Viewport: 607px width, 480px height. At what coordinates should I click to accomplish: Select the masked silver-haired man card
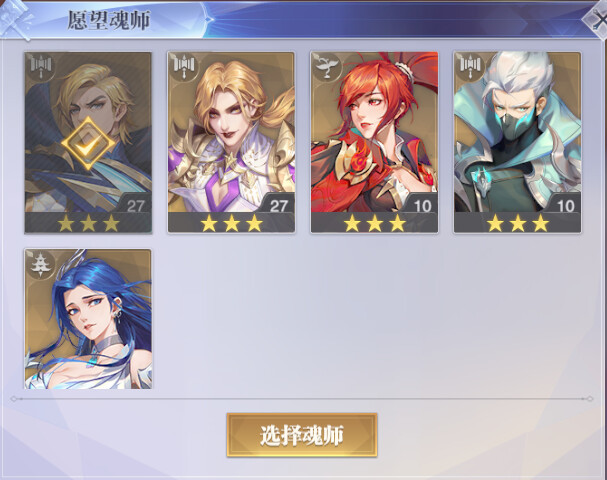(518, 143)
